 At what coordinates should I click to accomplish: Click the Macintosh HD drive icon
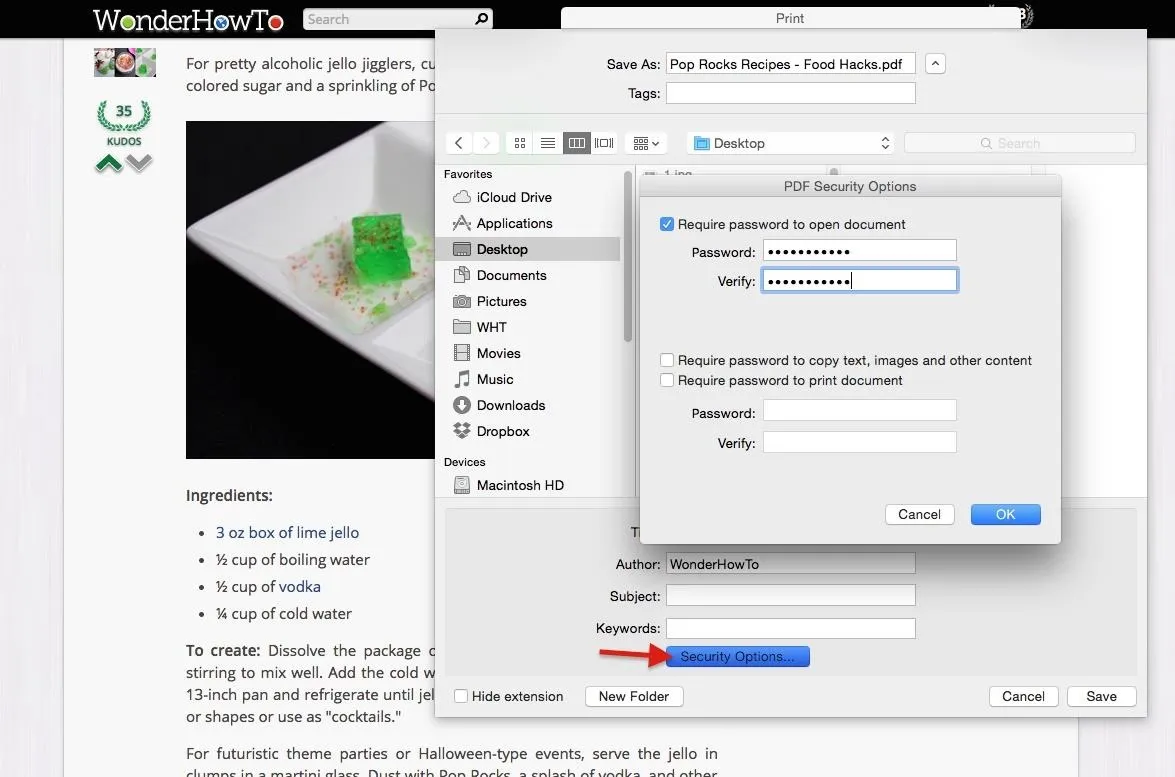tap(462, 485)
